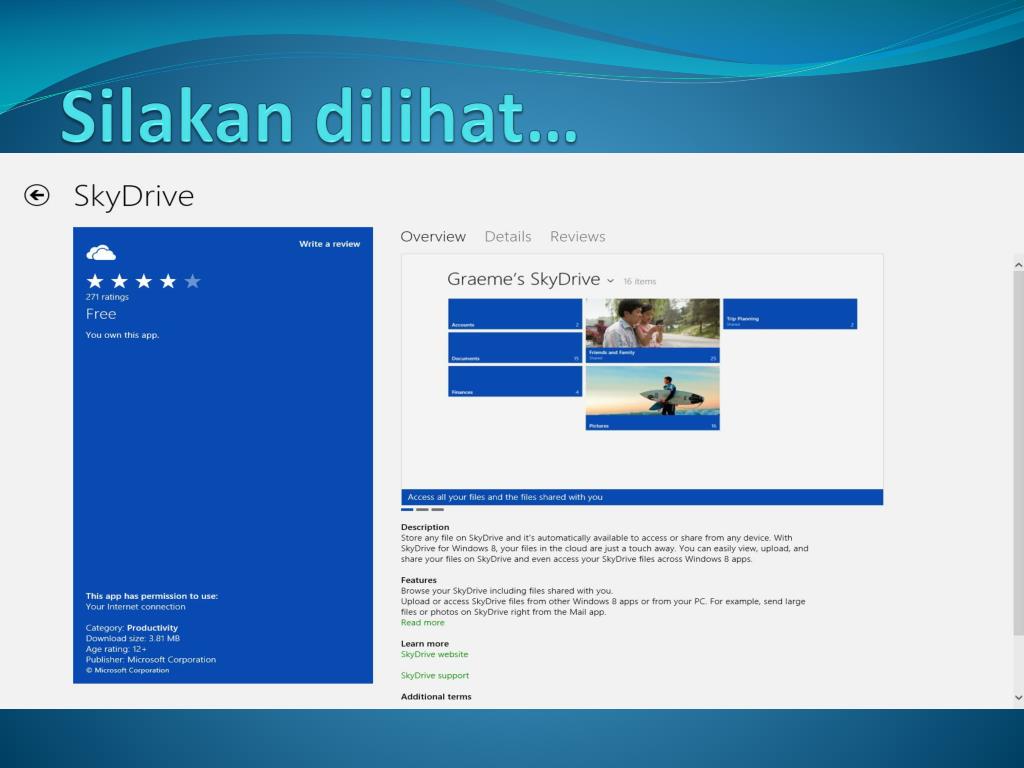Click the vertical scrollbar thumb
This screenshot has height=768, width=1024.
click(x=1018, y=452)
